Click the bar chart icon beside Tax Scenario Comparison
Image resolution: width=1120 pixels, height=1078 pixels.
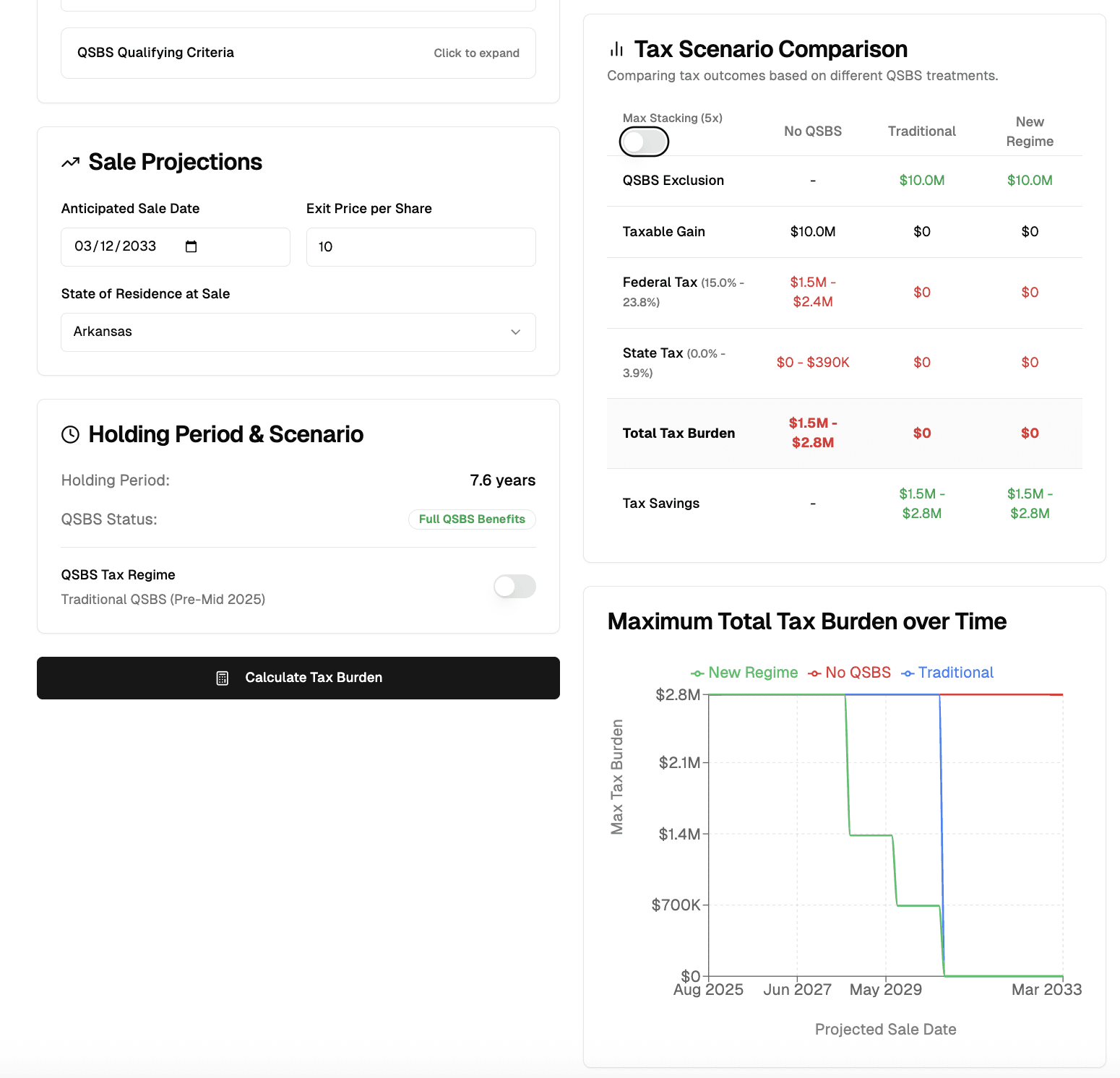tap(616, 49)
